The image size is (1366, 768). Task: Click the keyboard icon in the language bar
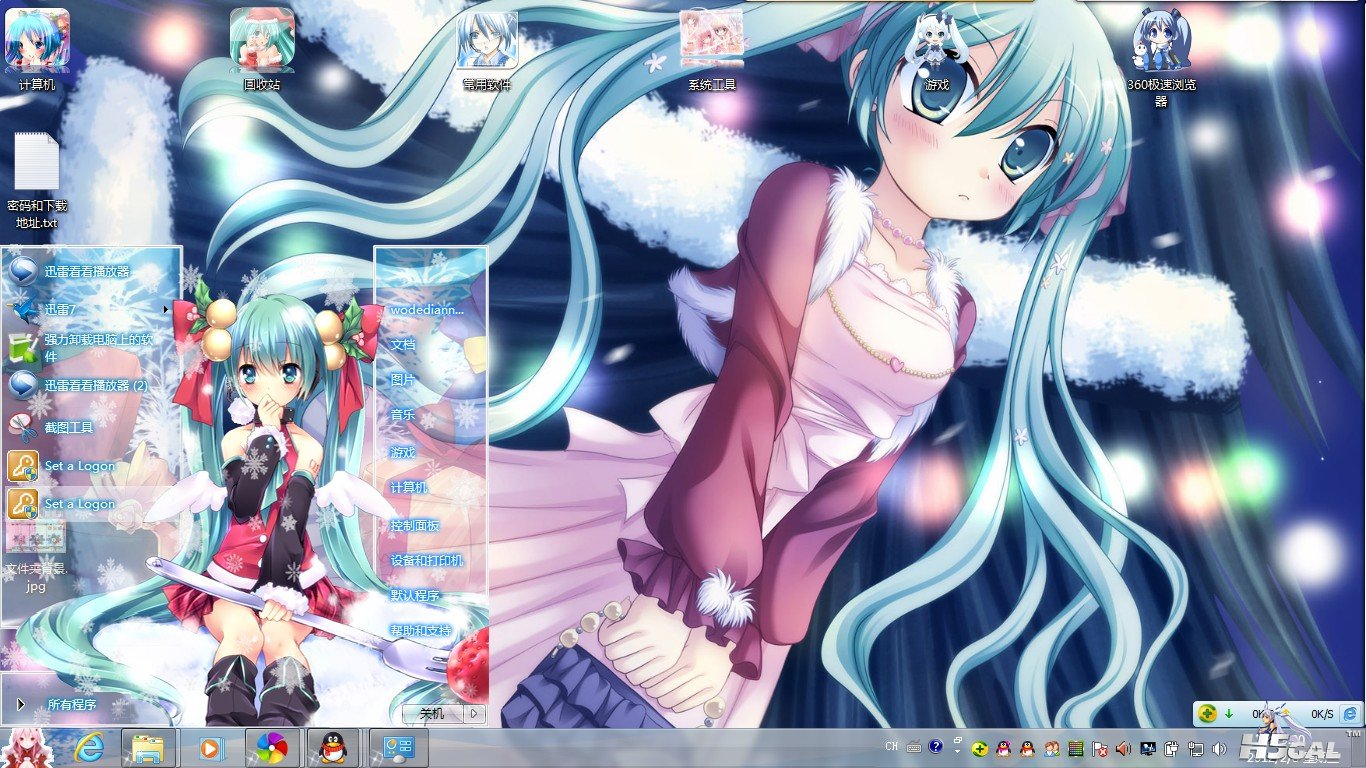914,747
